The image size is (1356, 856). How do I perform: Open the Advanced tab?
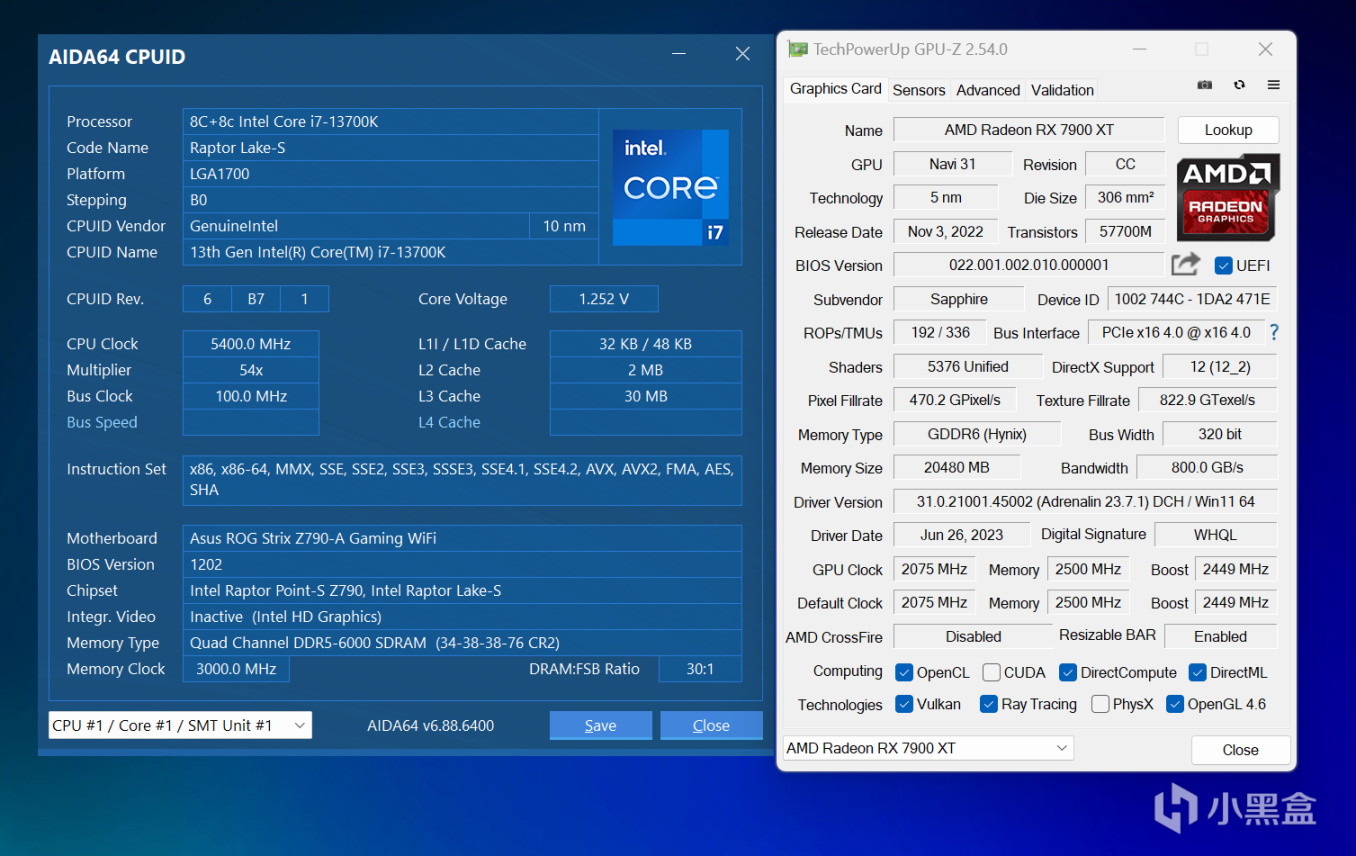[x=987, y=90]
